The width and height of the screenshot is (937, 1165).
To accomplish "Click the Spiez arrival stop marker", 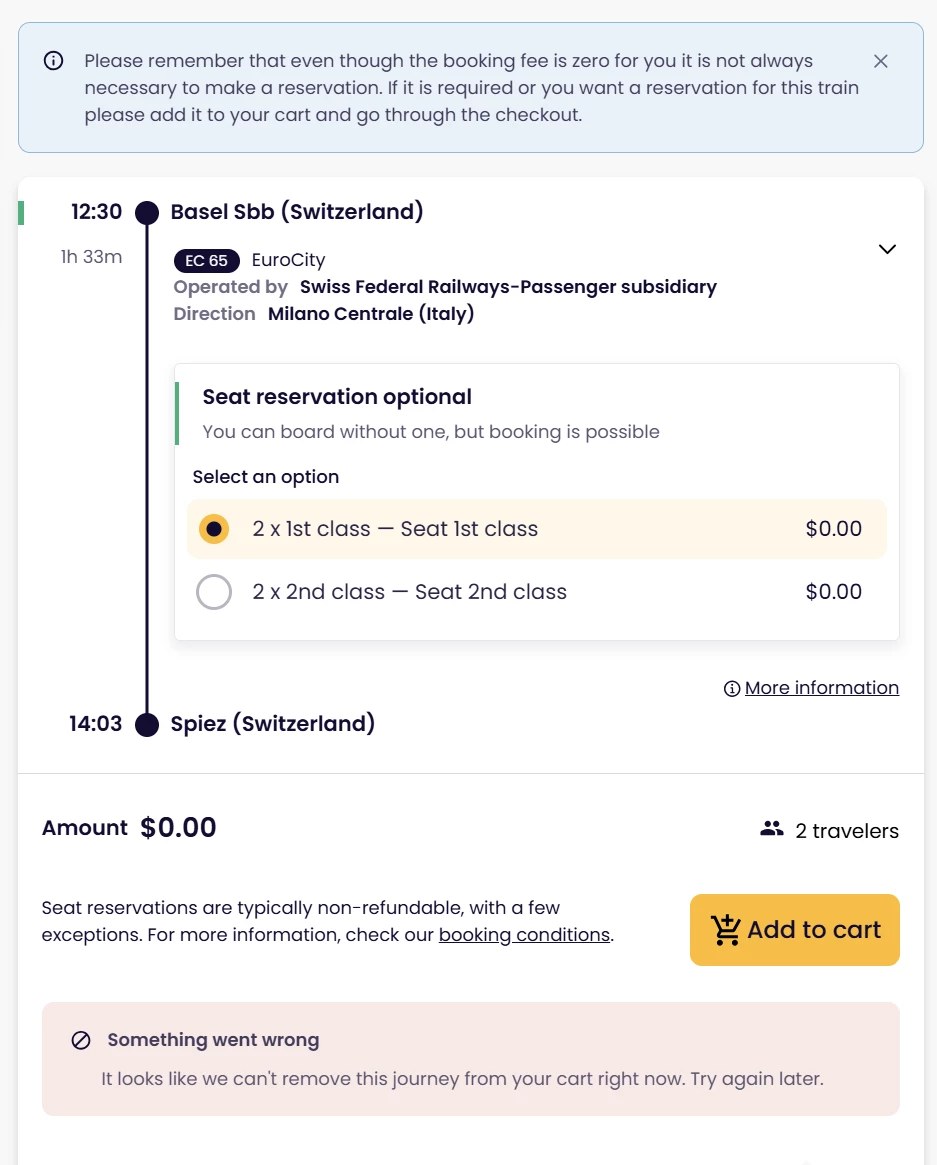I will [147, 724].
